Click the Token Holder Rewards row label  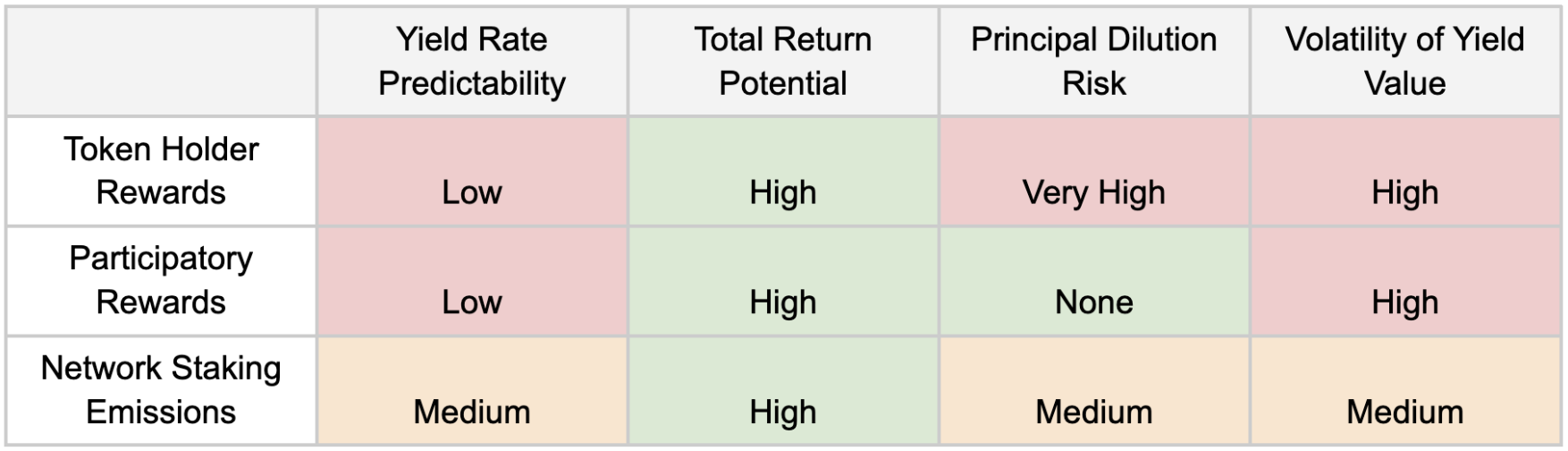click(161, 171)
